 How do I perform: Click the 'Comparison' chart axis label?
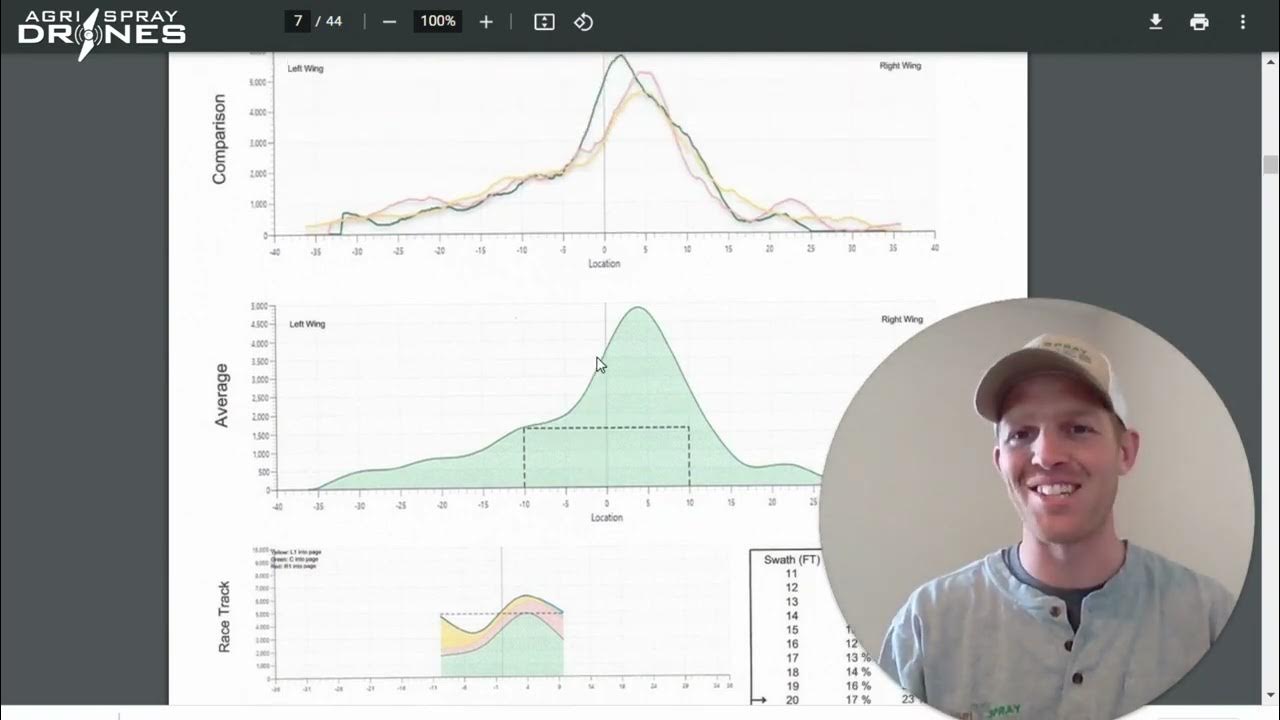[220, 139]
